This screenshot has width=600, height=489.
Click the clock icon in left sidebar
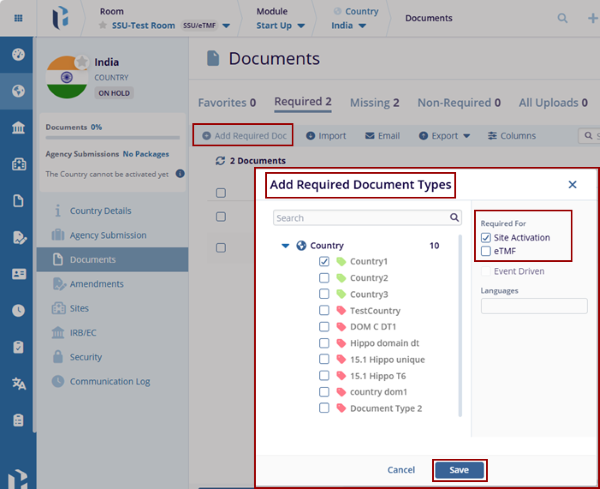[18, 310]
